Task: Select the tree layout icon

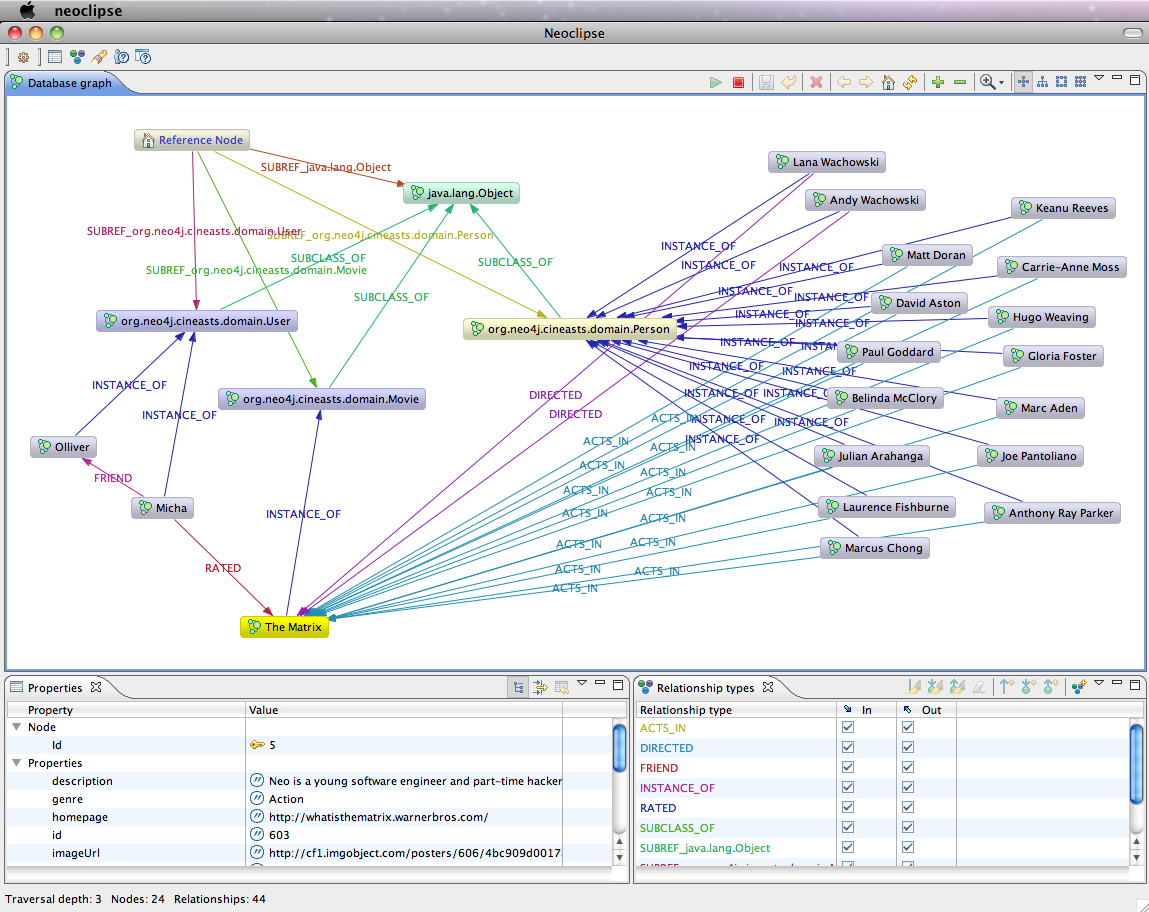Action: click(1042, 83)
